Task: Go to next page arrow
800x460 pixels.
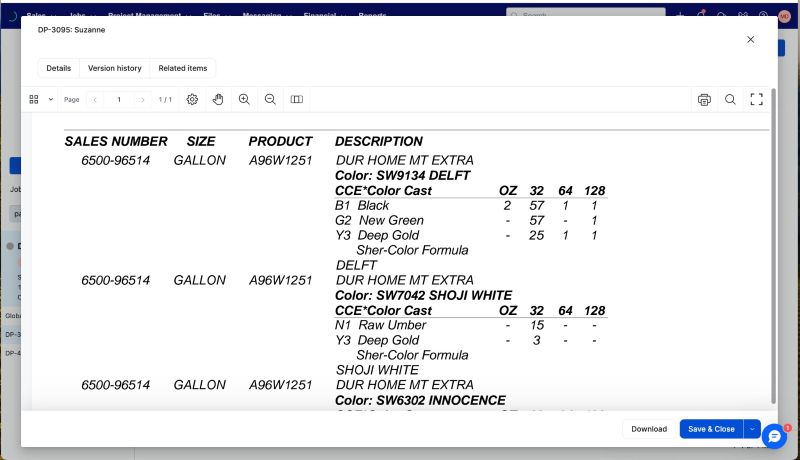Action: 142,99
